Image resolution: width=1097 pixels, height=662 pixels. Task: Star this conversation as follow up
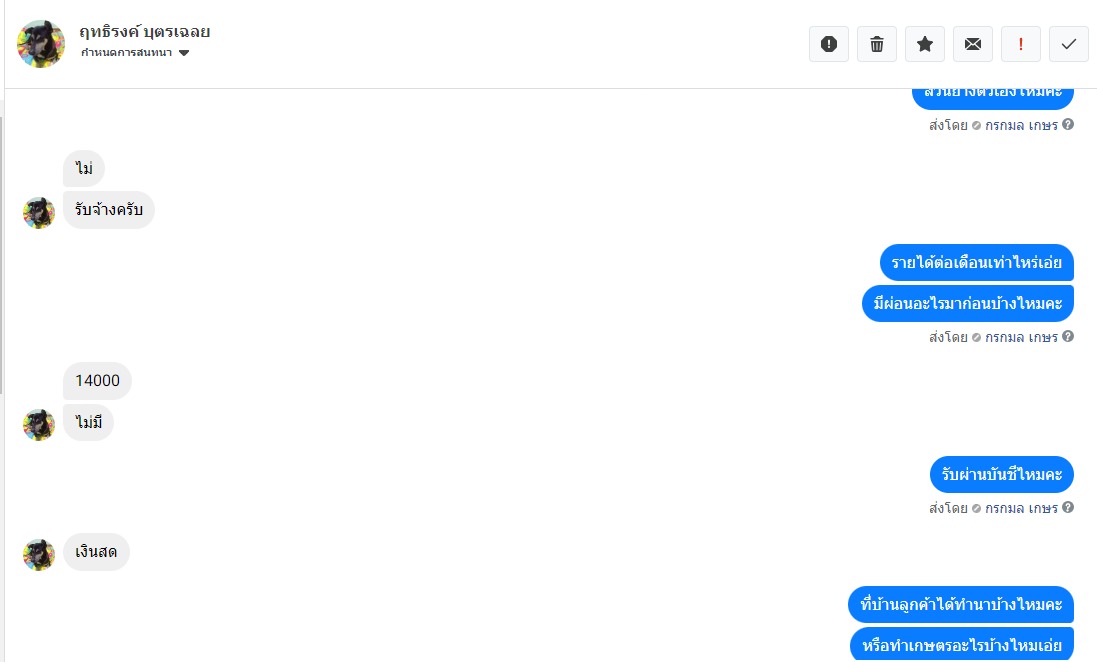(x=925, y=44)
